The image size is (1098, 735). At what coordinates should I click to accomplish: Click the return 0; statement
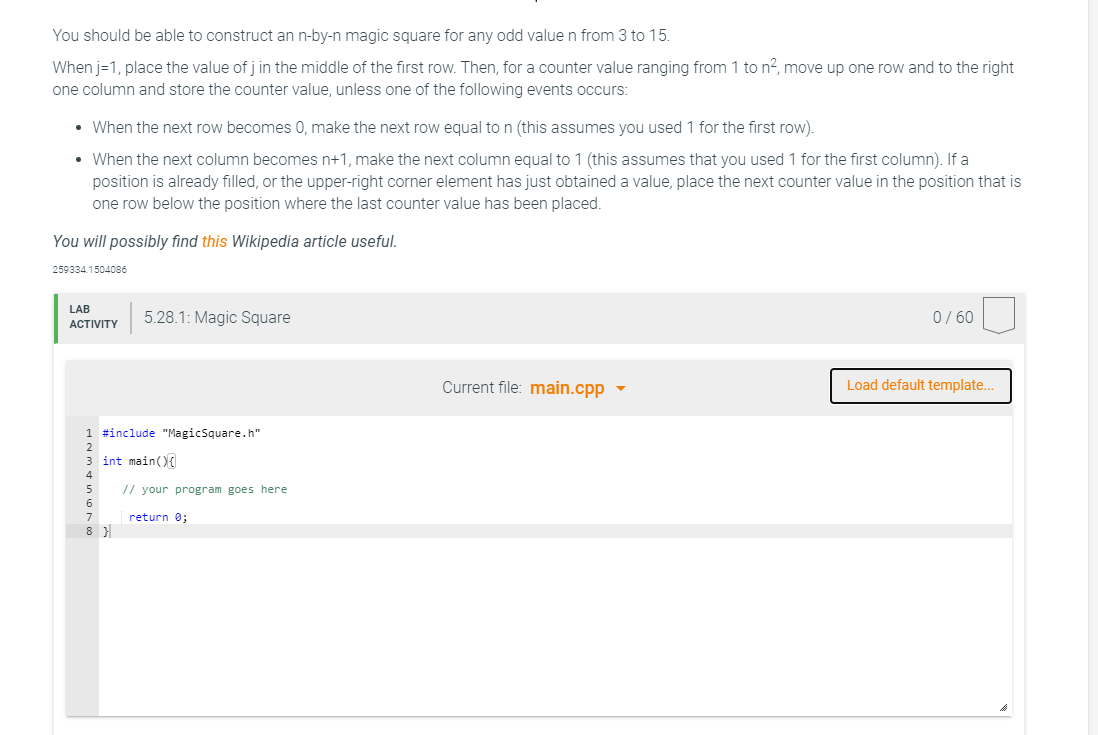pos(158,517)
